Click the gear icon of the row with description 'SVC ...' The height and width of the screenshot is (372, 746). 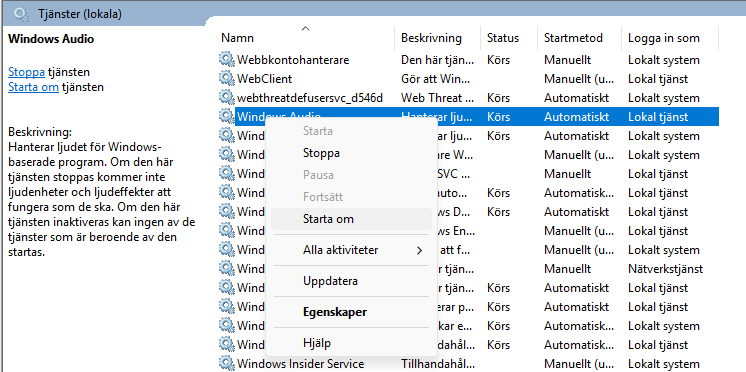tap(226, 174)
